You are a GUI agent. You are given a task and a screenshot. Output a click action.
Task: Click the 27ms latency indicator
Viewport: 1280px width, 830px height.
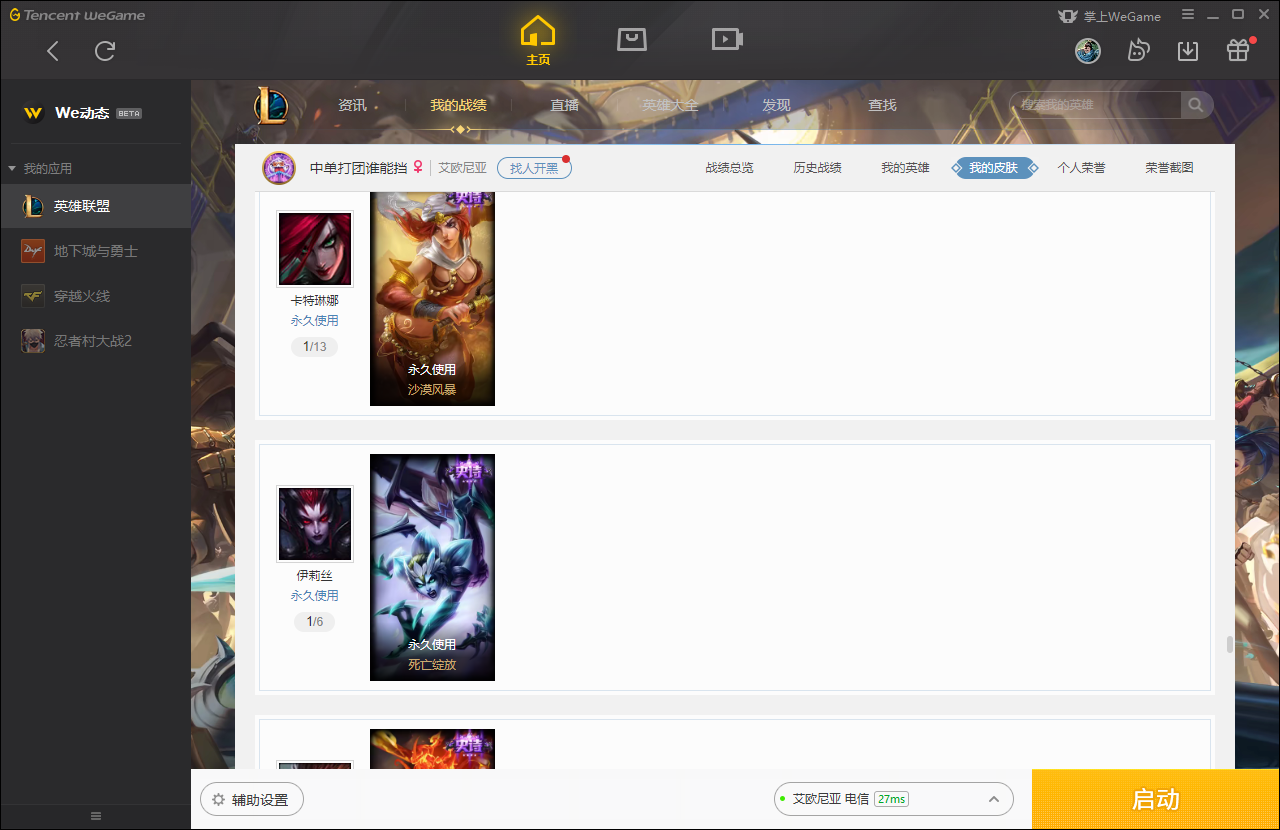click(891, 799)
